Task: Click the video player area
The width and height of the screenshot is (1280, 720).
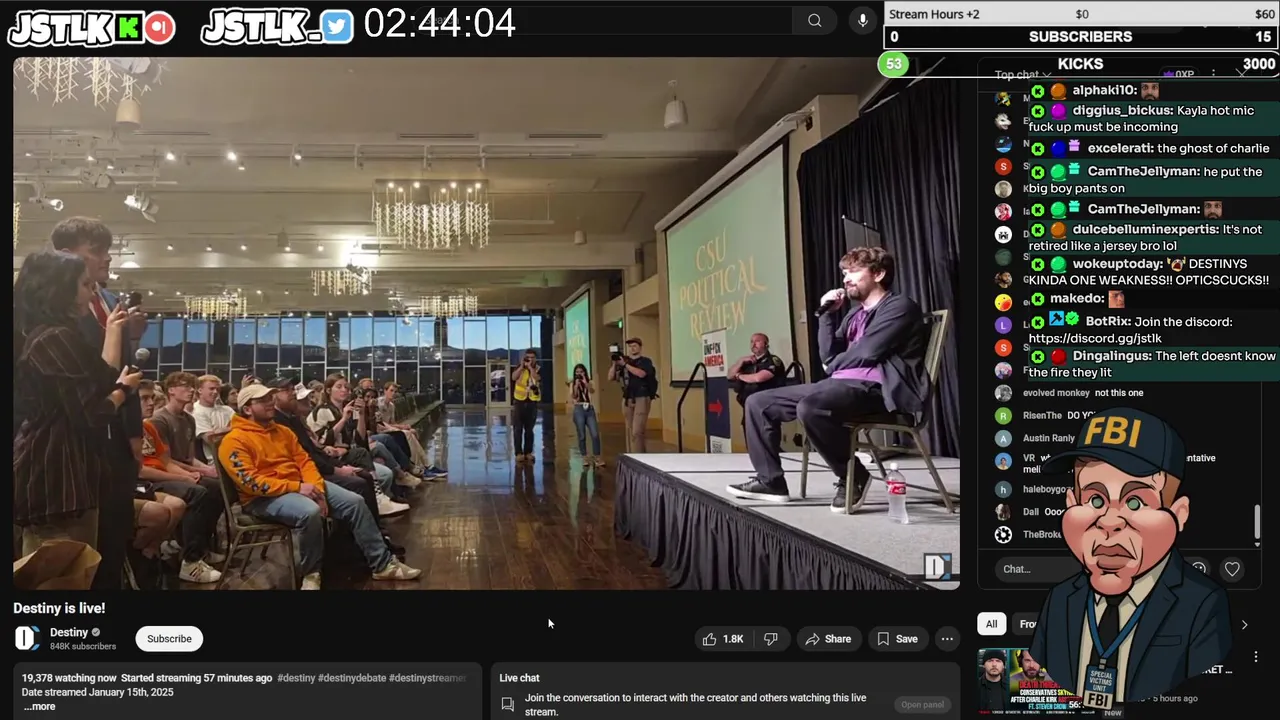Action: coord(486,323)
